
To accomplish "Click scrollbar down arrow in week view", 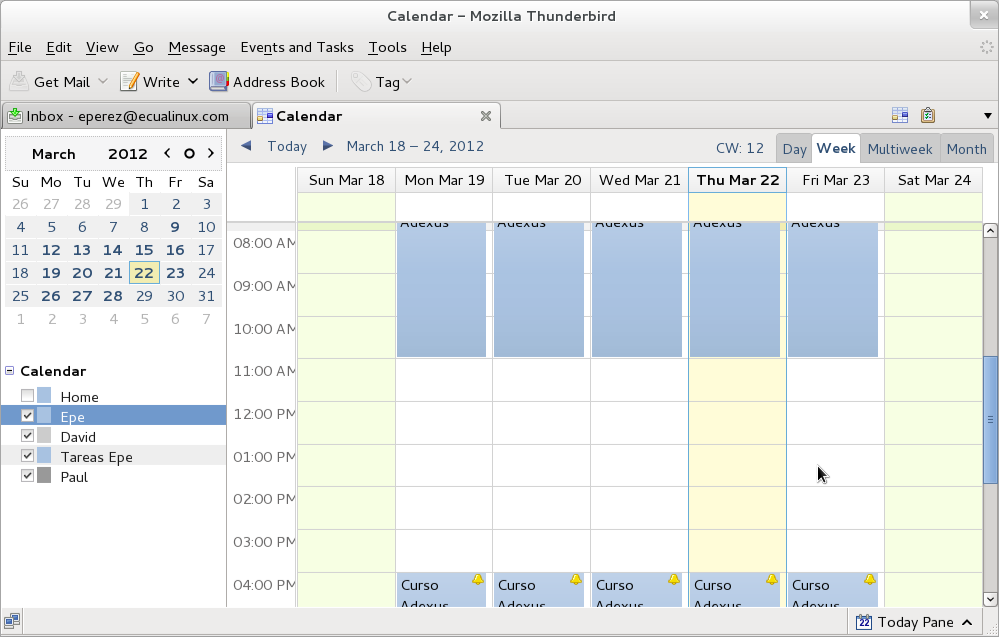I will pyautogui.click(x=990, y=599).
